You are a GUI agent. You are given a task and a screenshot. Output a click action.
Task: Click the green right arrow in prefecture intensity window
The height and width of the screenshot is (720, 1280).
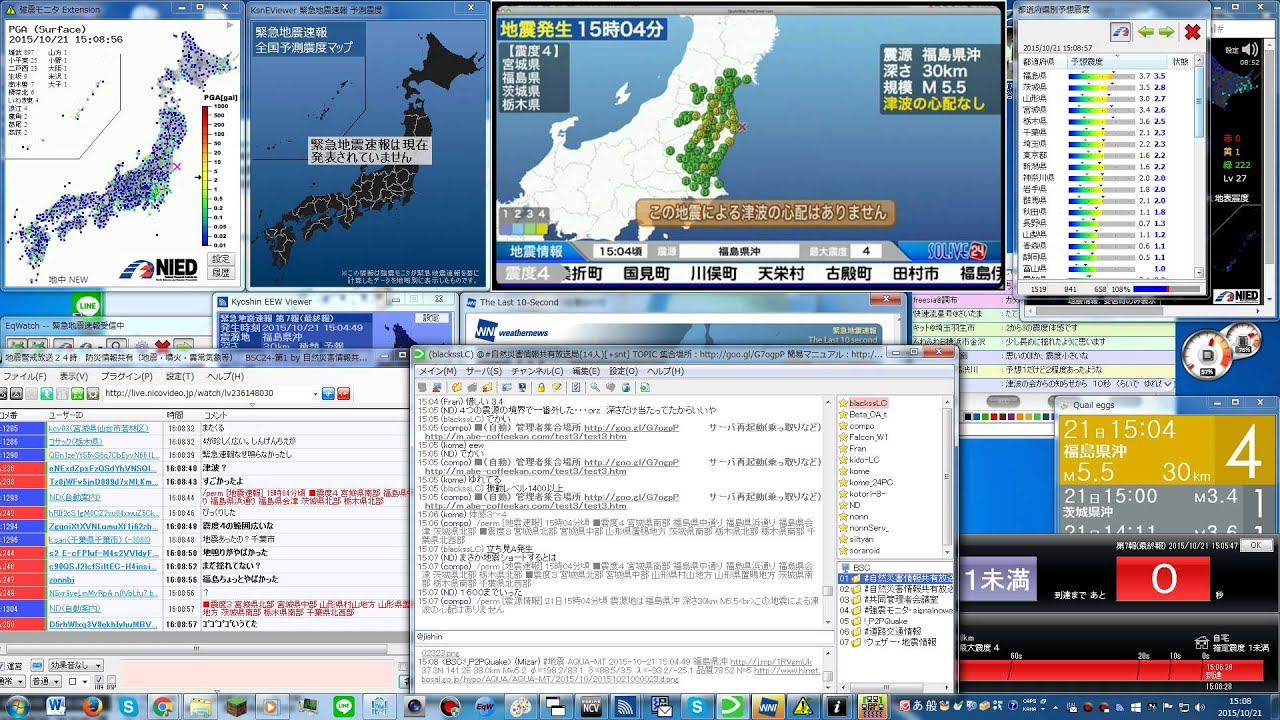pos(1167,32)
